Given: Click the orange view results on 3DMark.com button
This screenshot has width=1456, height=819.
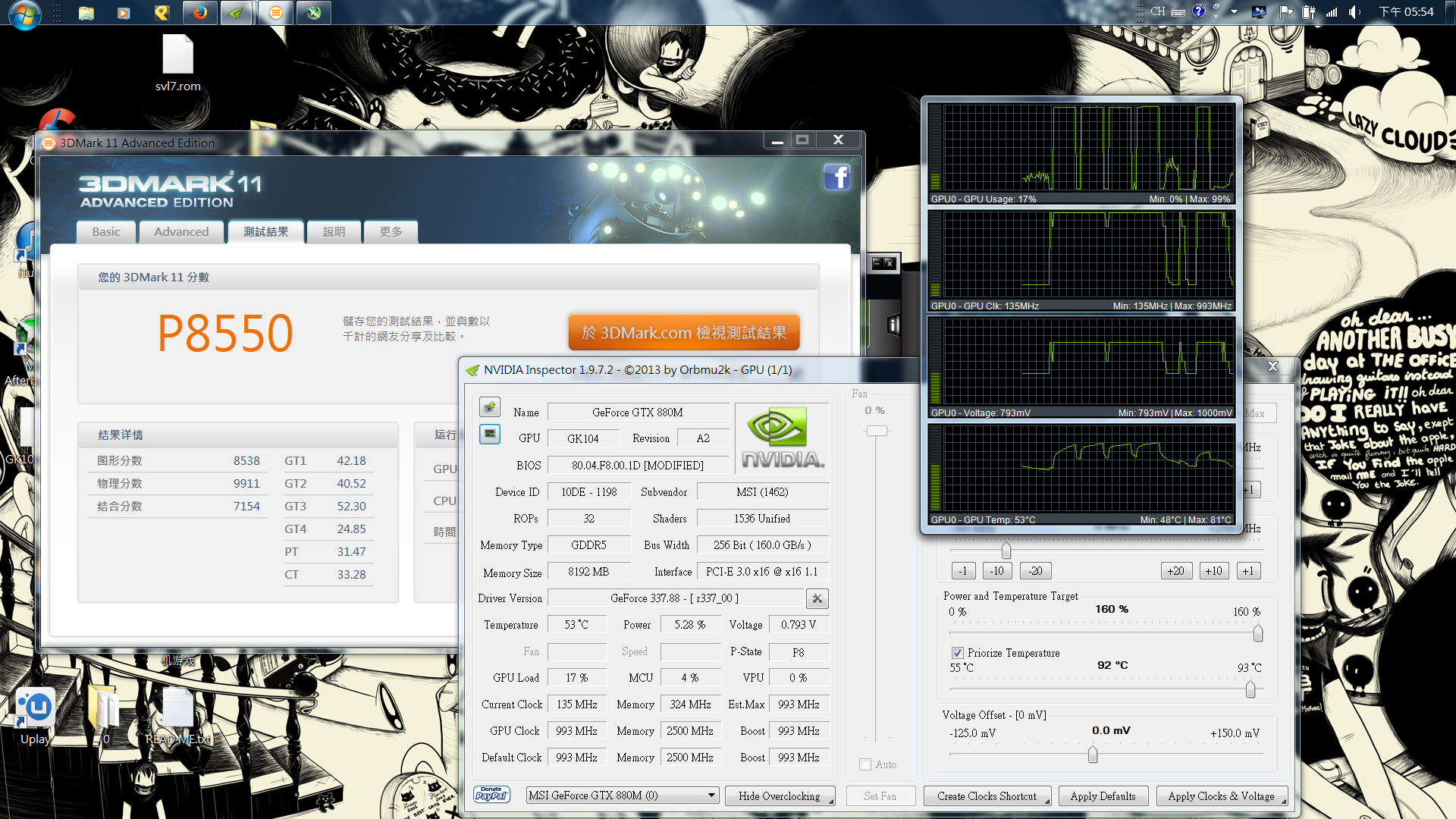Looking at the screenshot, I should [684, 333].
